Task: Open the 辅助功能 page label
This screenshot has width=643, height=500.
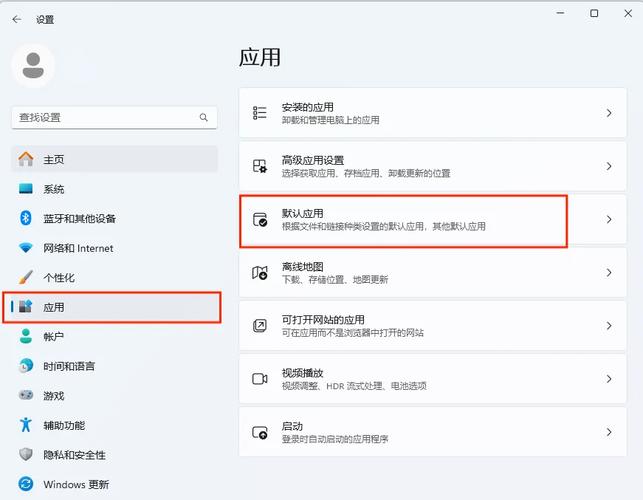Action: point(64,425)
